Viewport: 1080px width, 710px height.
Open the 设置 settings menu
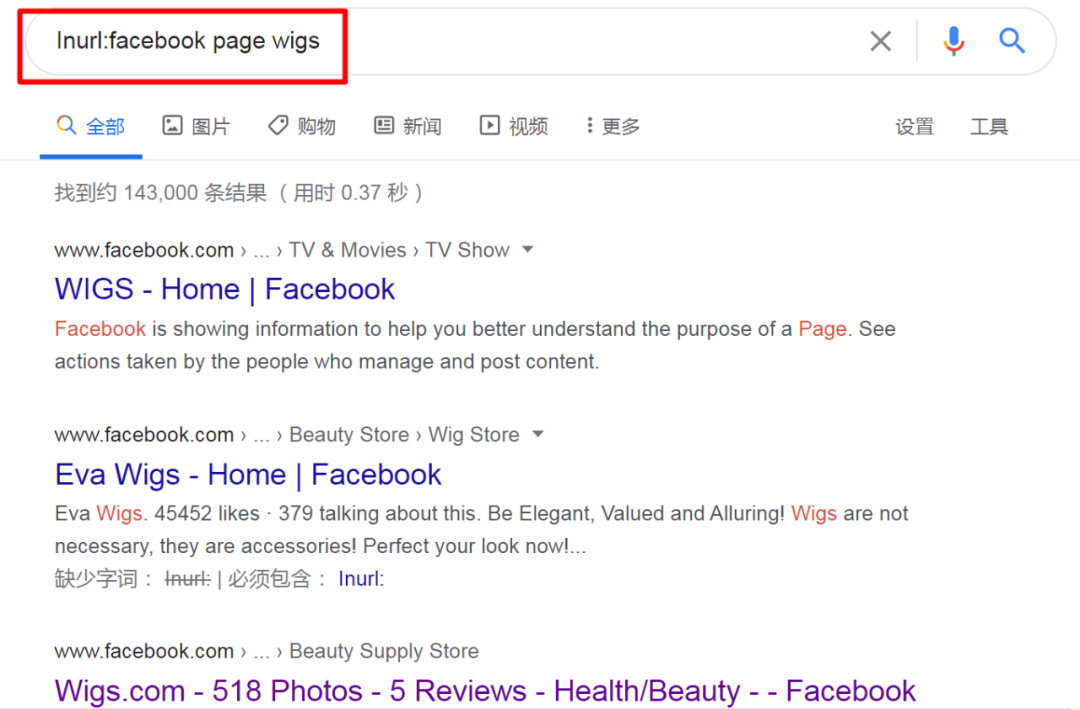(x=914, y=125)
